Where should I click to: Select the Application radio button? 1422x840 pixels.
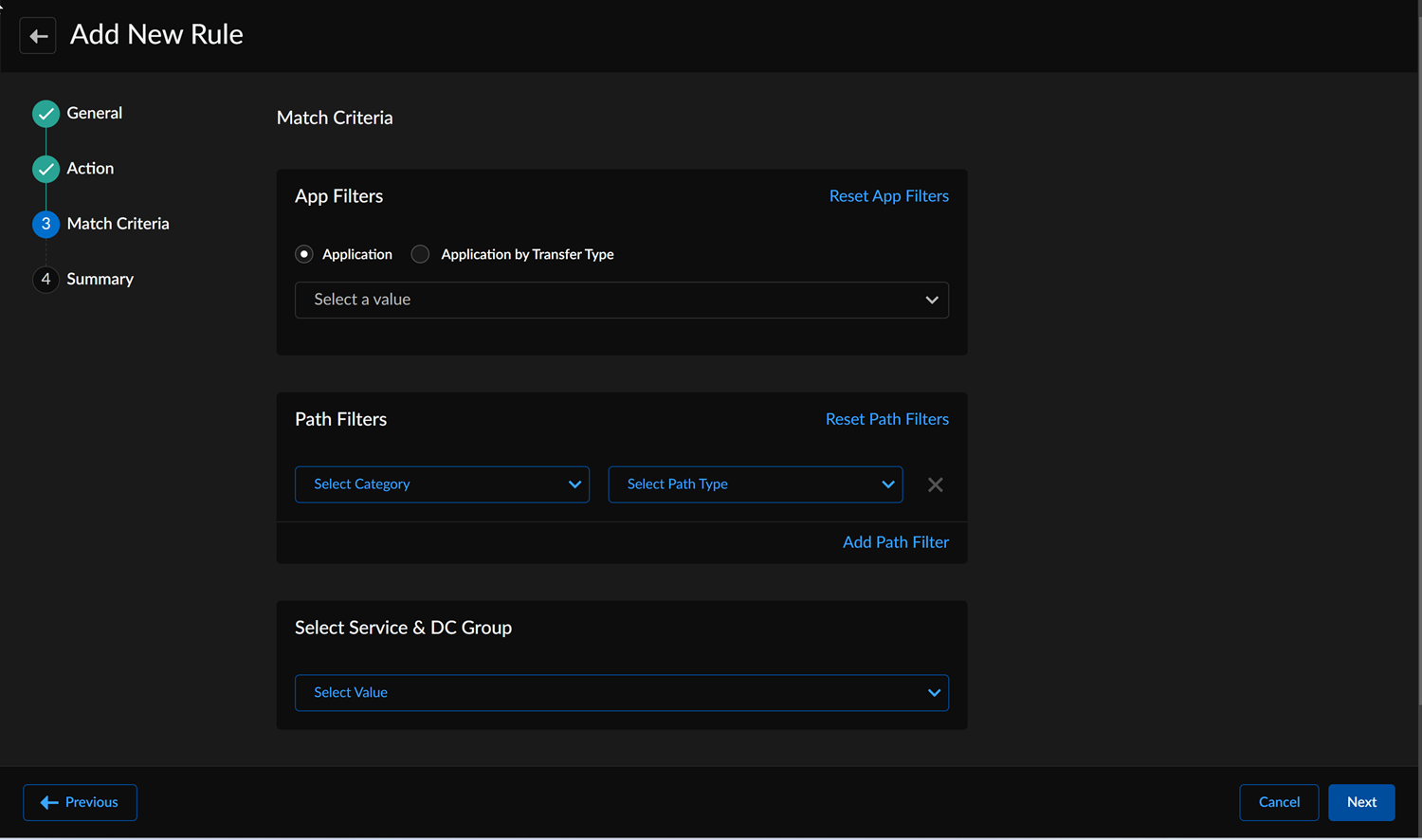304,254
